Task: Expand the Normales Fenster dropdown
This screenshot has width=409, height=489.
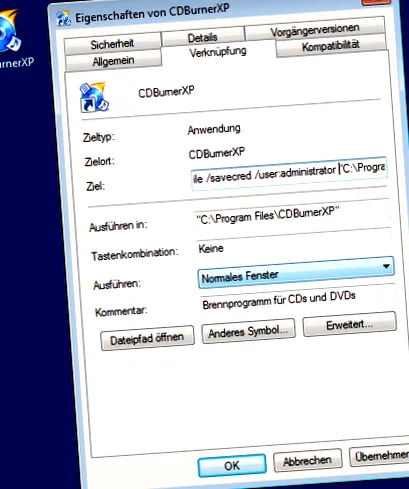Action: point(296,272)
